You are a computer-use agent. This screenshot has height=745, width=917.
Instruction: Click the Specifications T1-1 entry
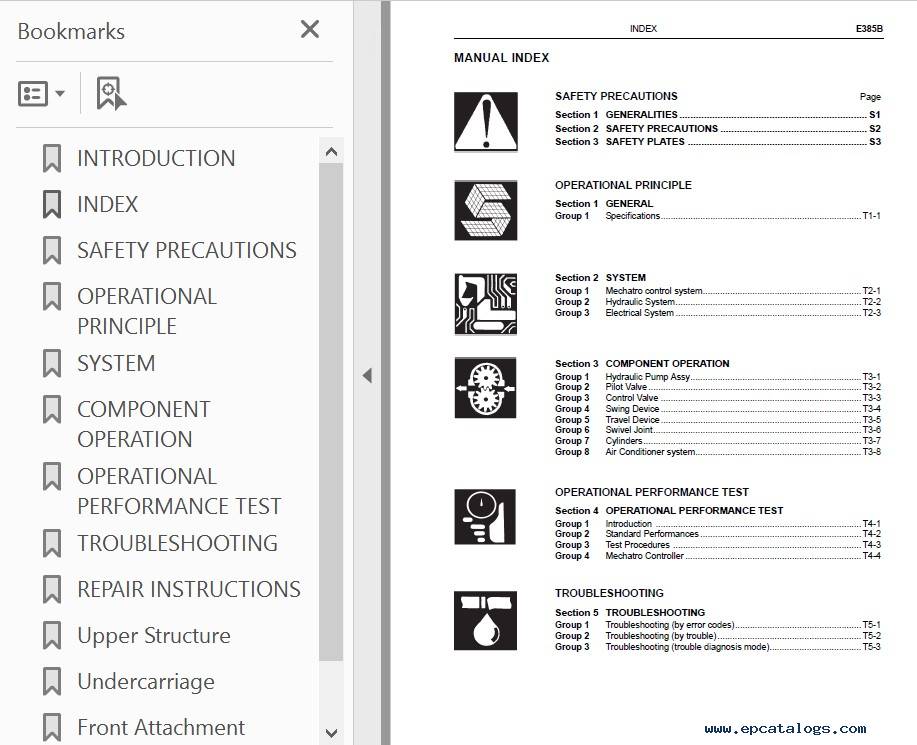(718, 216)
